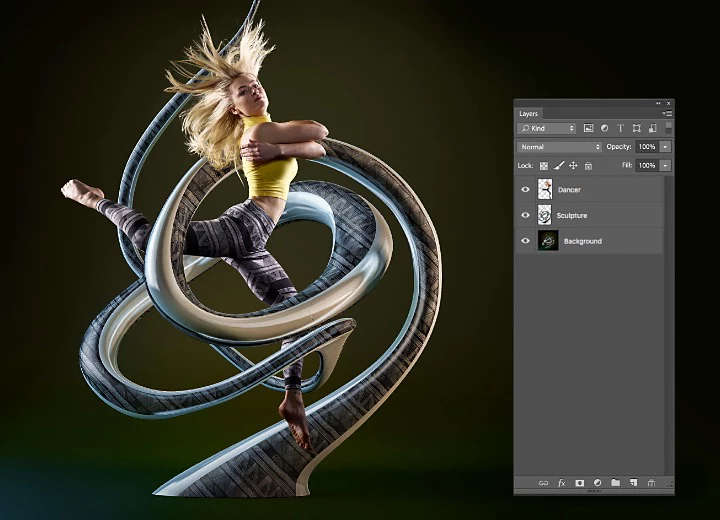This screenshot has height=520, width=720.
Task: Click the delete layer trash icon
Action: [651, 483]
